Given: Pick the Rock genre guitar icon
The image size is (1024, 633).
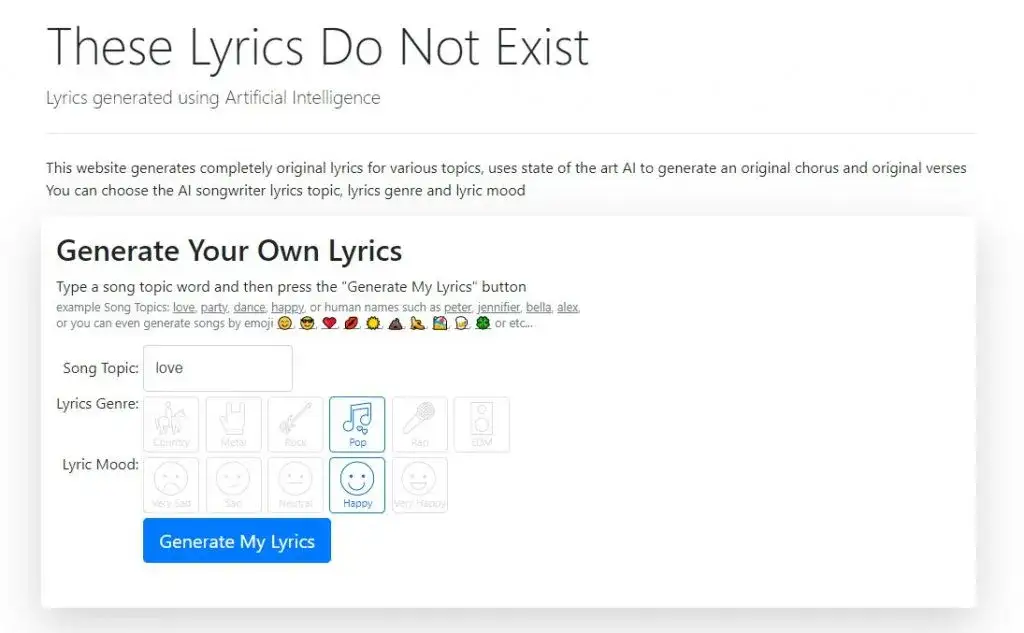Looking at the screenshot, I should click(x=295, y=424).
